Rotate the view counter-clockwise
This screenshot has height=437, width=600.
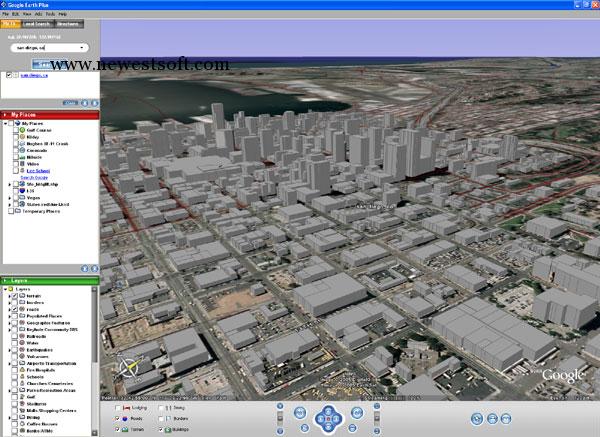click(x=300, y=413)
